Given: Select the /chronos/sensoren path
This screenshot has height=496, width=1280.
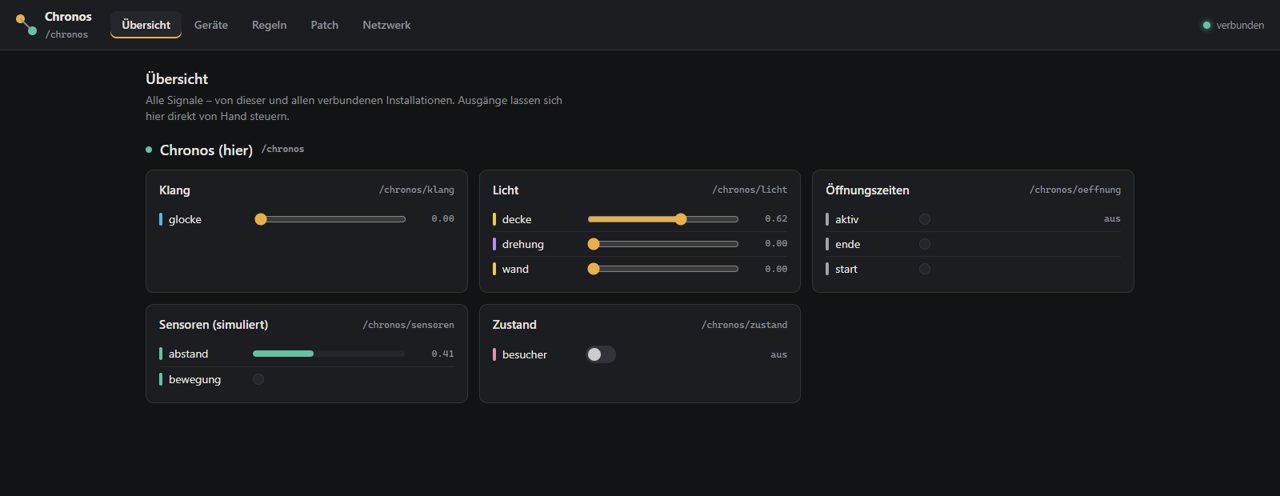Looking at the screenshot, I should point(408,325).
